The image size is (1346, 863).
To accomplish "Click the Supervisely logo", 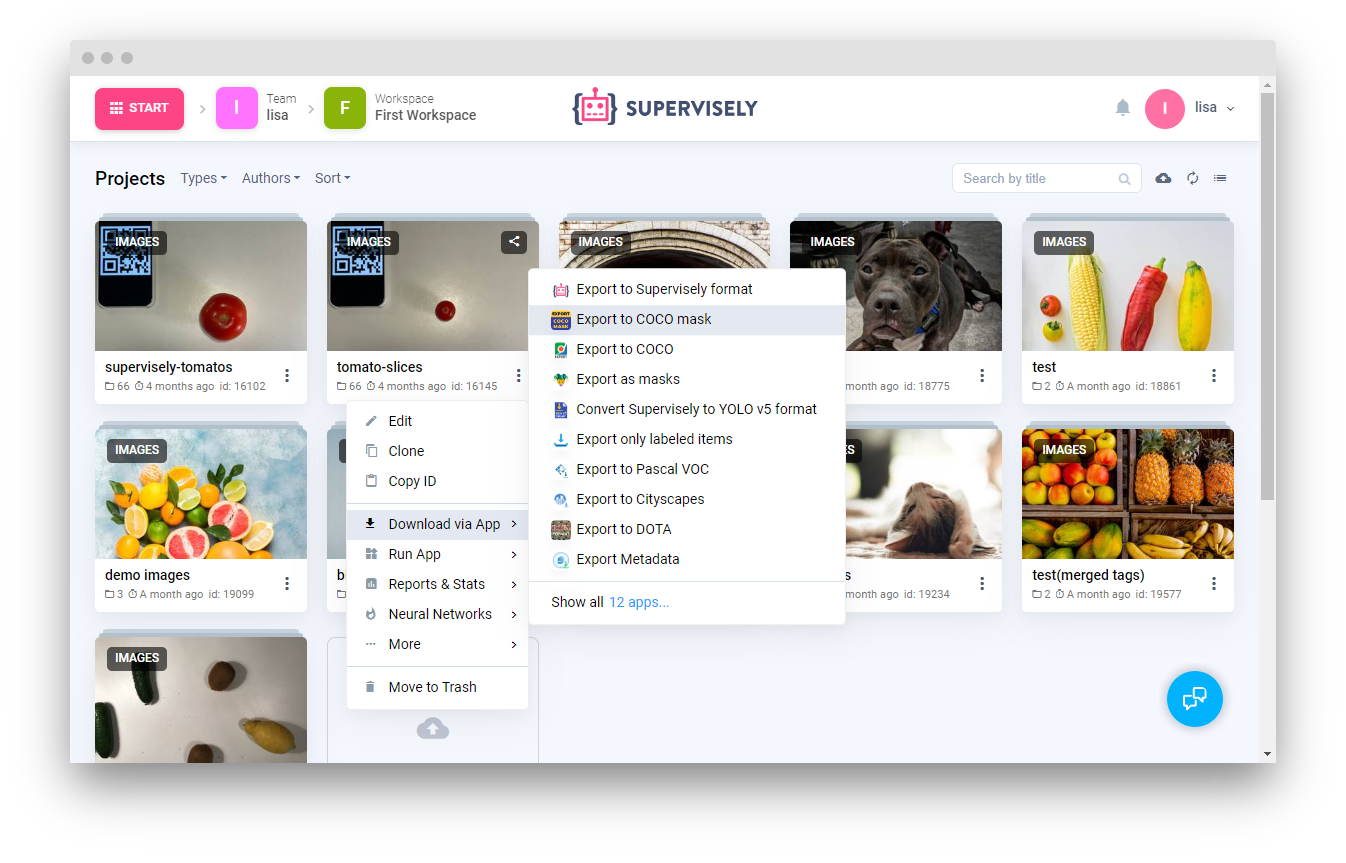I will [x=665, y=106].
